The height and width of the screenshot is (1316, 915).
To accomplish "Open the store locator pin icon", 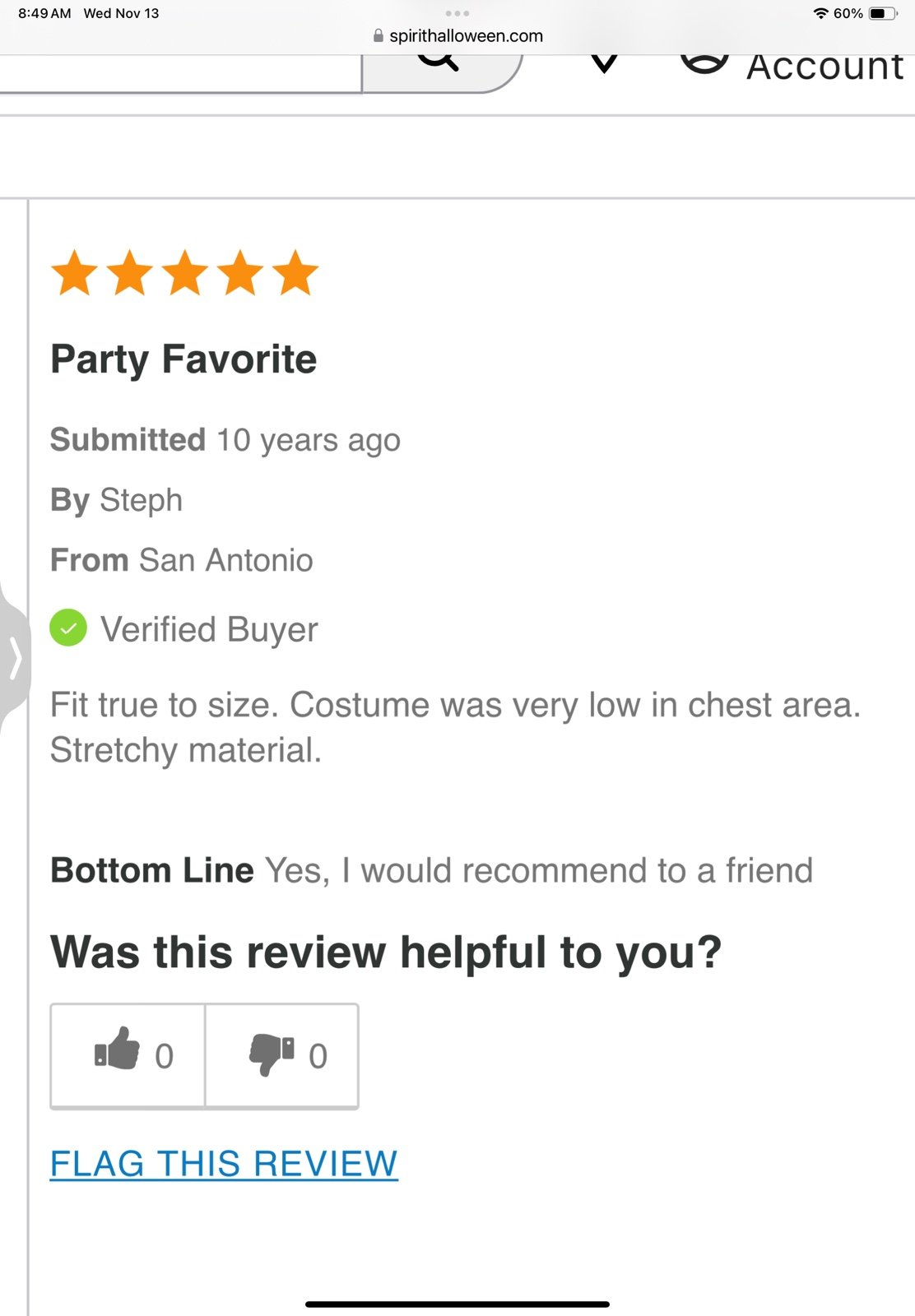I will tap(604, 64).
